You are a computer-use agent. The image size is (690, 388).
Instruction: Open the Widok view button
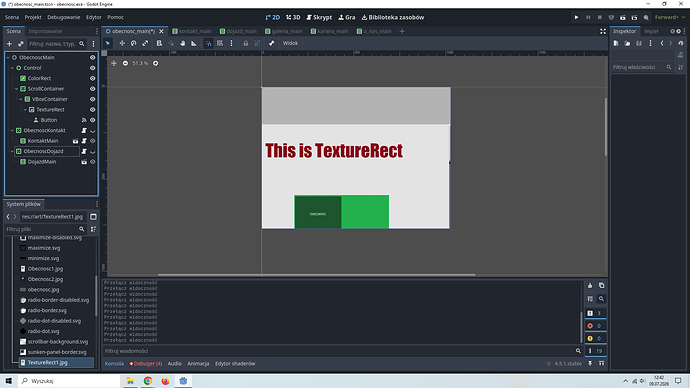click(x=290, y=43)
